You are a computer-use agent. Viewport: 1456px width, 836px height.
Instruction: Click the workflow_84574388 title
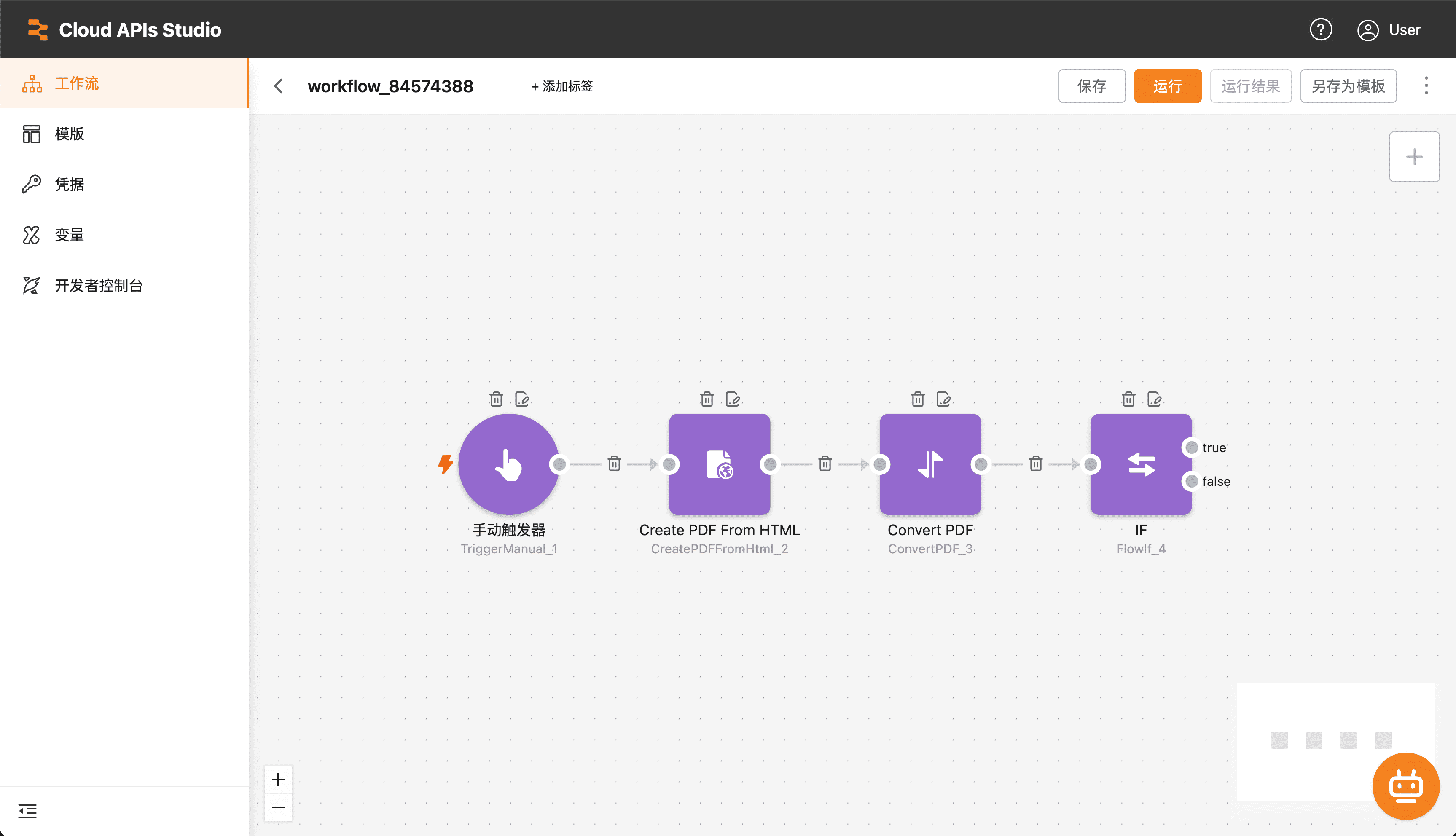pos(391,86)
